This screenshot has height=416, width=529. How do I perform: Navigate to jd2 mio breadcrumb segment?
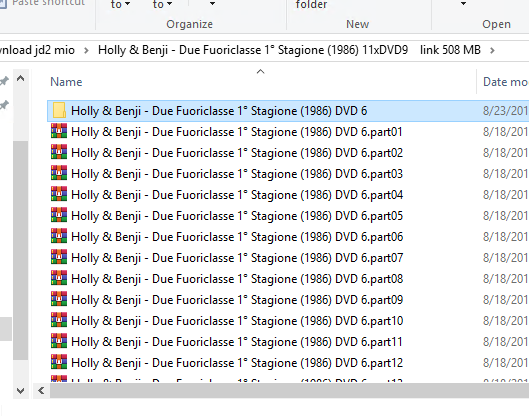[37, 50]
